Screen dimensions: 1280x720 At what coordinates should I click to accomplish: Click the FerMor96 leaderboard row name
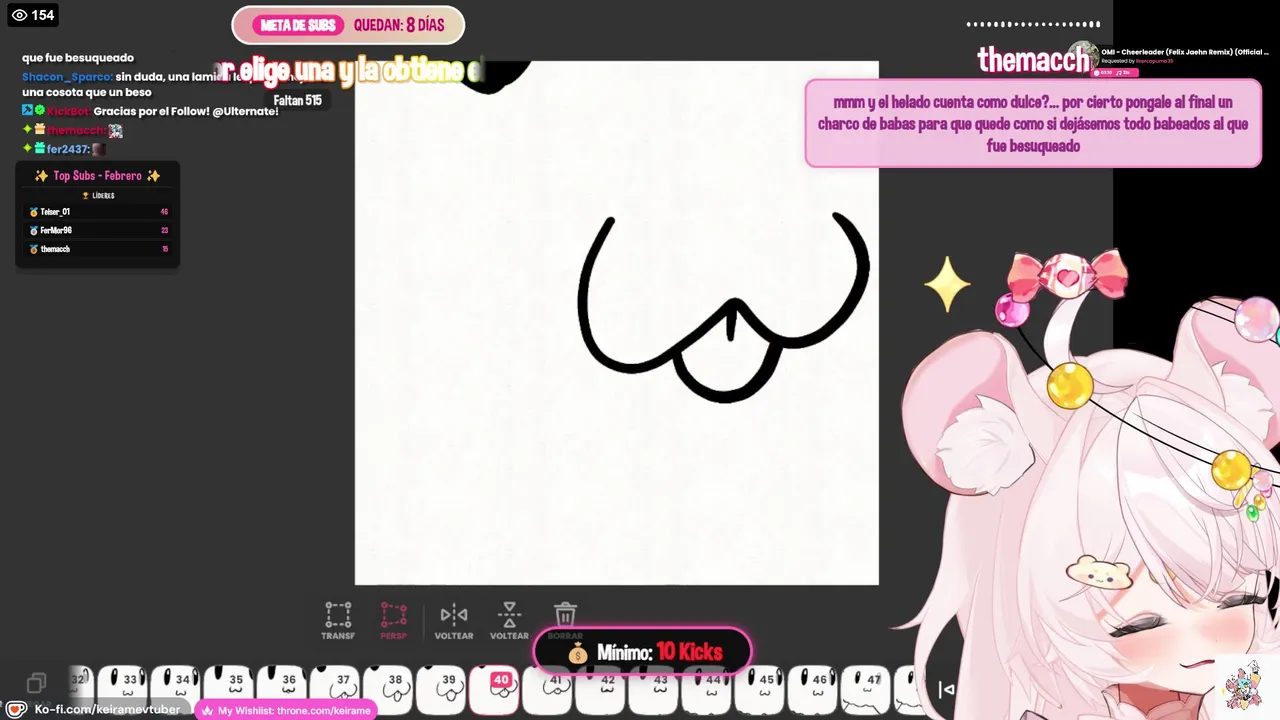pos(56,230)
